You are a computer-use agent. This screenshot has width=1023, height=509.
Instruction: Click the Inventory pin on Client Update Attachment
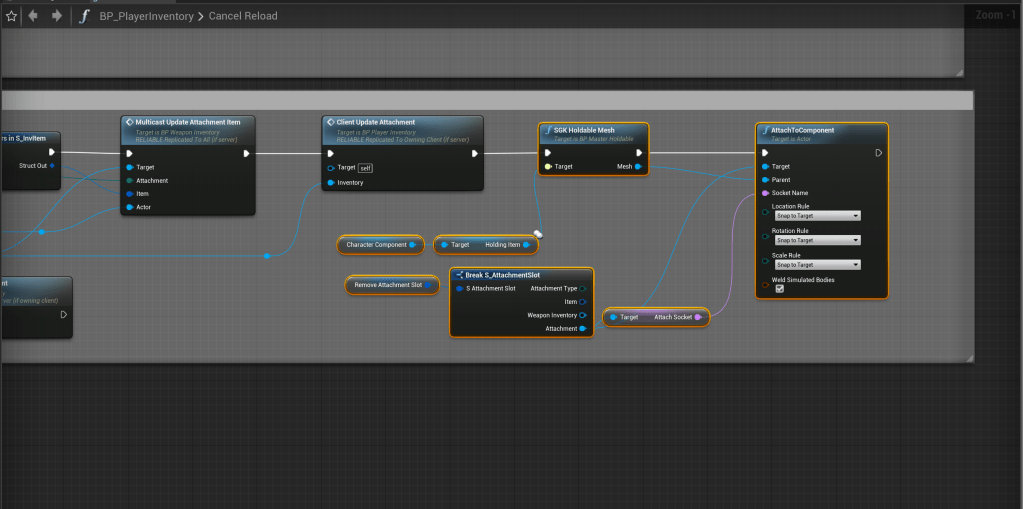tap(331, 182)
